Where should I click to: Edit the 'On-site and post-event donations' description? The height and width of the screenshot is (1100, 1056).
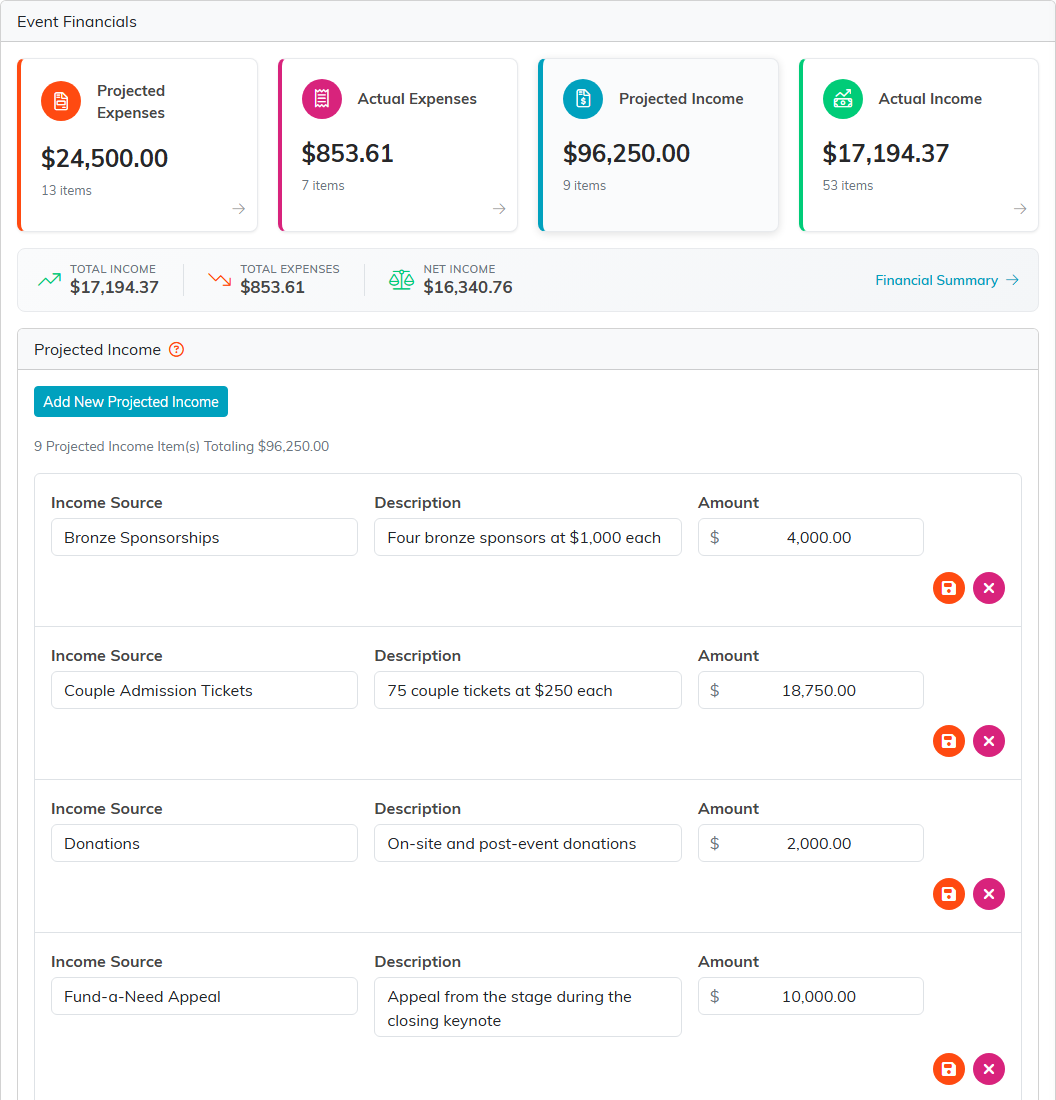pyautogui.click(x=528, y=843)
